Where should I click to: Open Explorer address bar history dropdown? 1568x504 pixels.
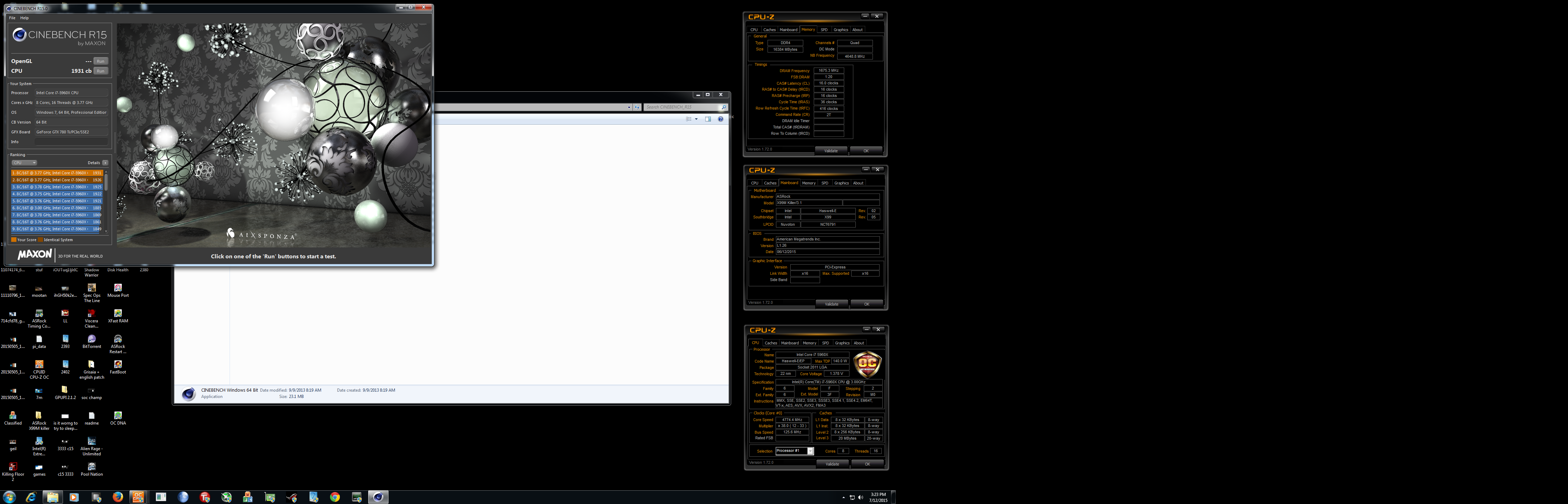click(629, 107)
